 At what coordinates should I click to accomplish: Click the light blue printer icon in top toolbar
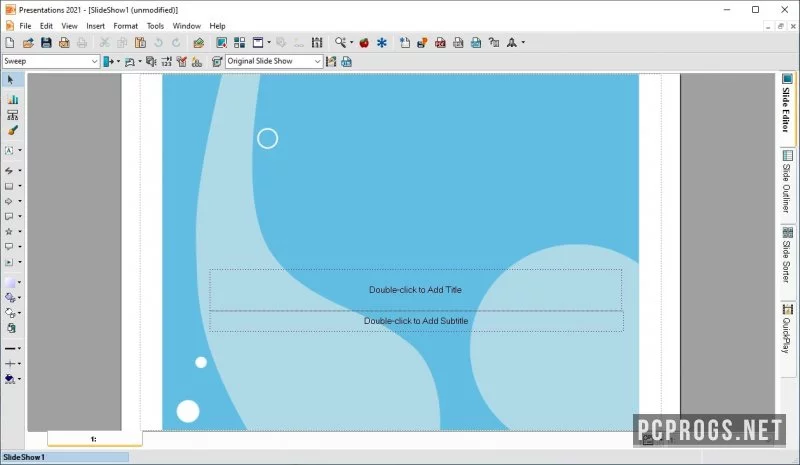click(476, 43)
